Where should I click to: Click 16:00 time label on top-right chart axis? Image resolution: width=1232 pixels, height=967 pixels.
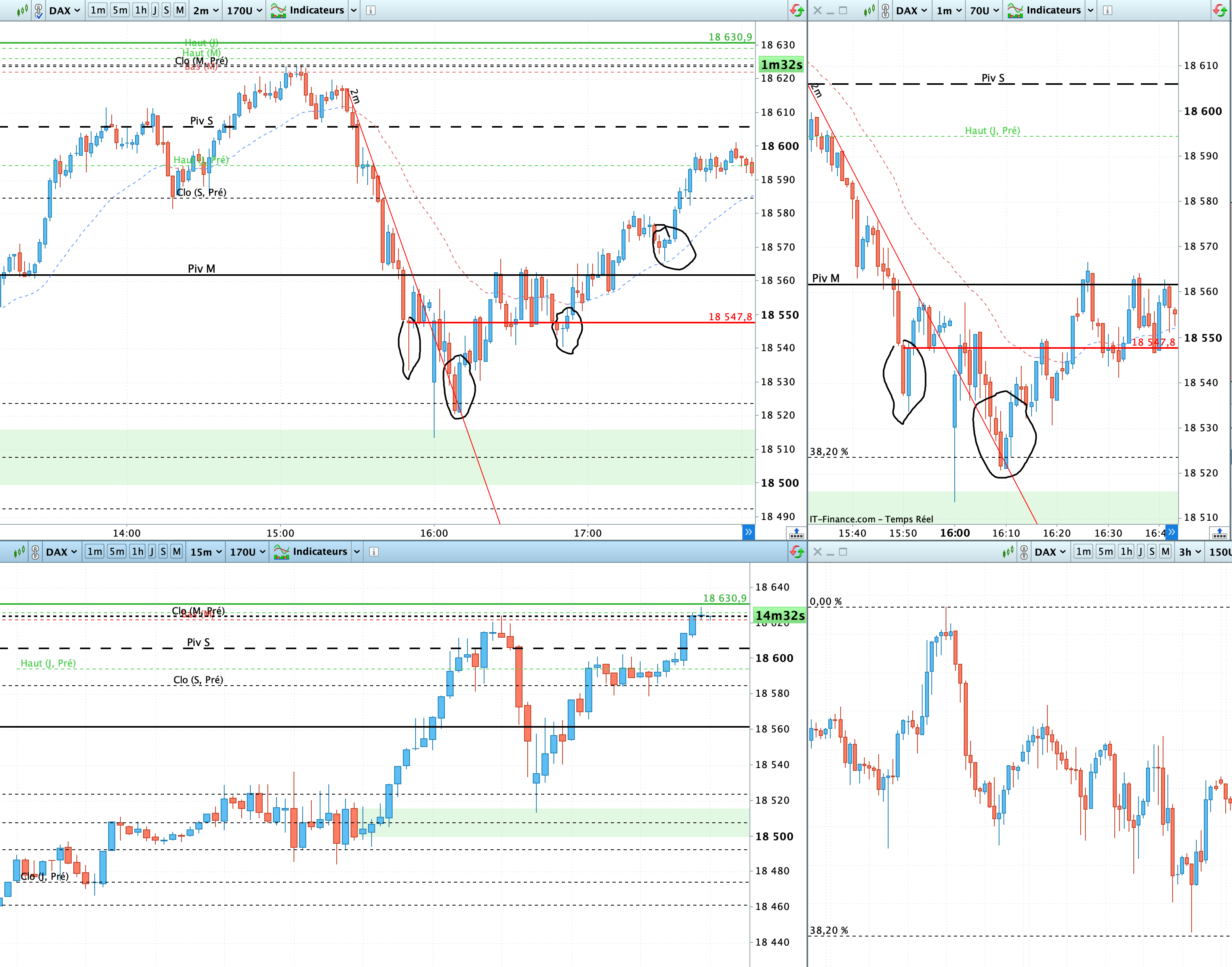tap(955, 533)
